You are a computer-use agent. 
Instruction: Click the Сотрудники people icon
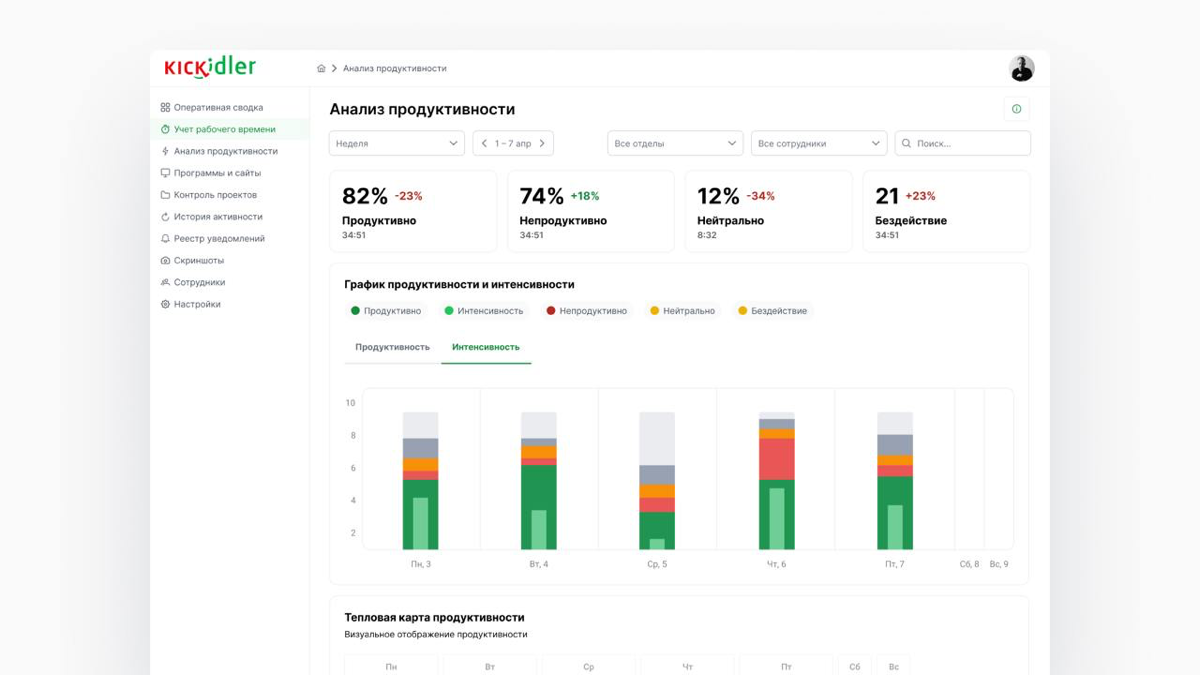click(165, 282)
